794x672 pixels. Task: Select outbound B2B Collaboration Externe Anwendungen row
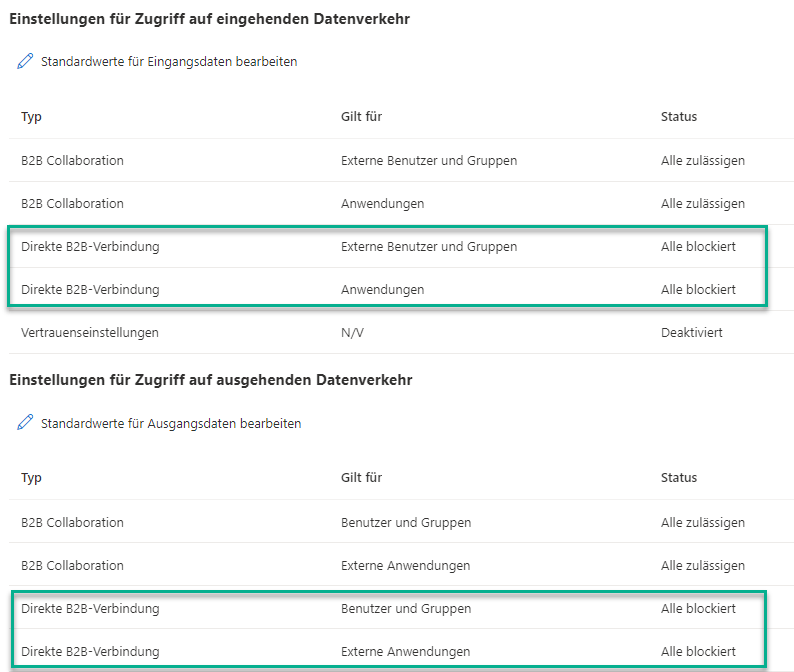pos(402,566)
